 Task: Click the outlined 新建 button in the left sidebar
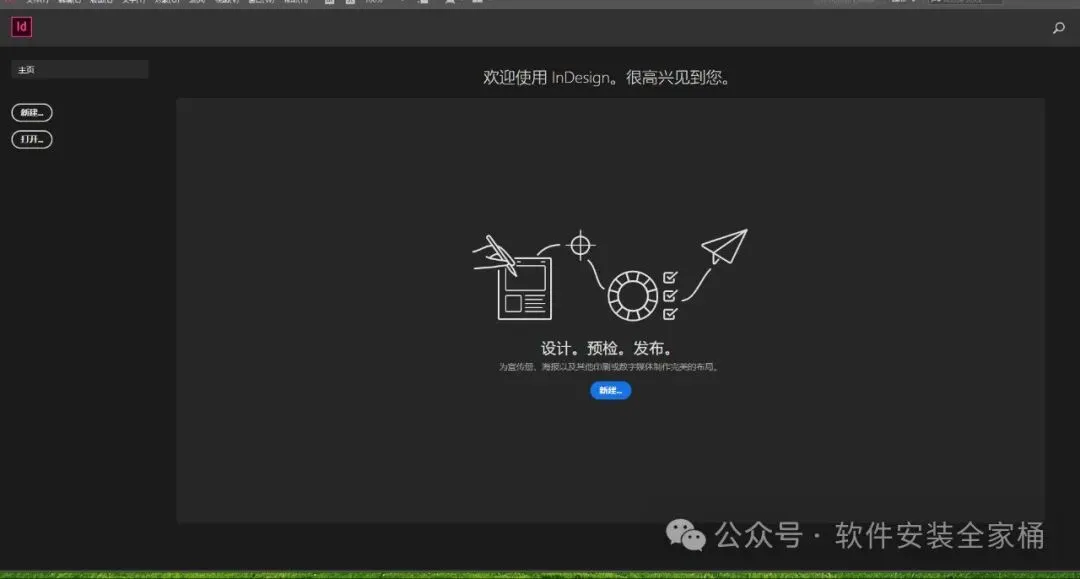(32, 112)
